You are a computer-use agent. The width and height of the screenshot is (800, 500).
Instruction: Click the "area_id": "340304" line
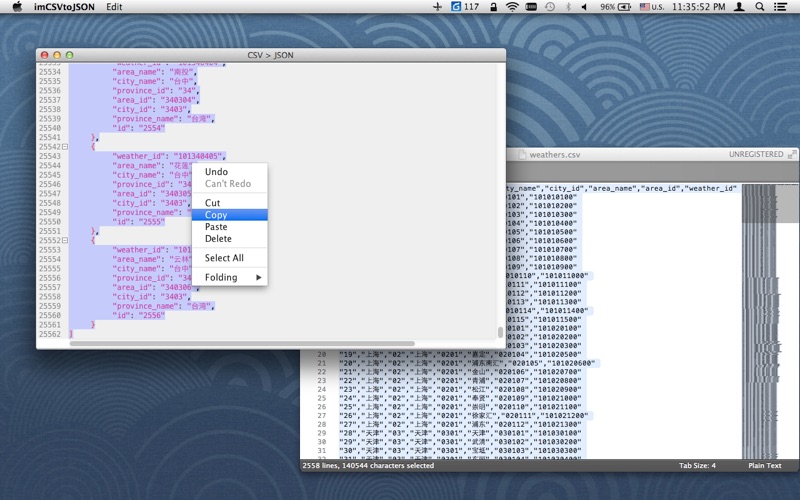click(x=156, y=100)
